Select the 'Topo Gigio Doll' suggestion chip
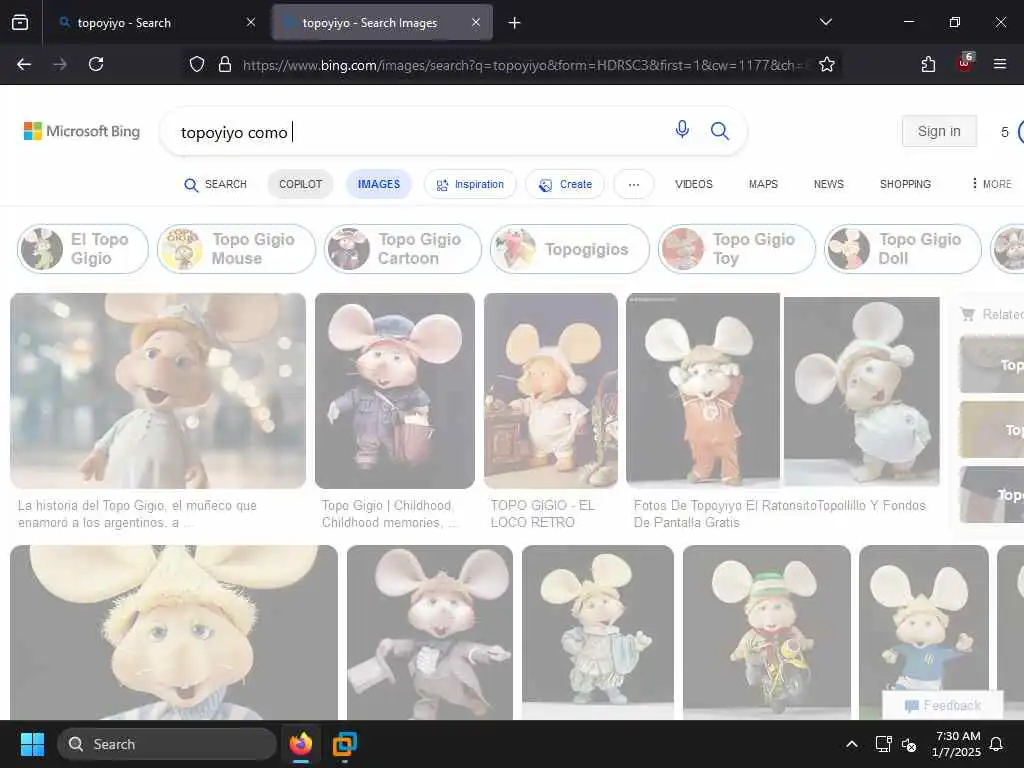 pos(903,249)
